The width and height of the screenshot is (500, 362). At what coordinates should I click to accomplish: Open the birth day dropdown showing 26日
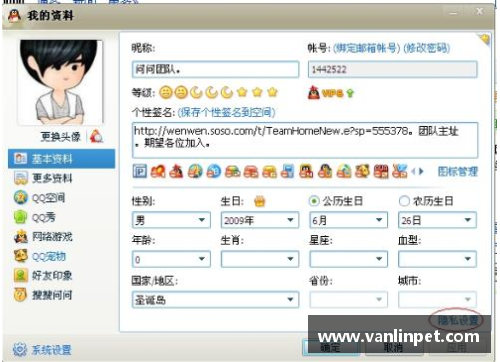pos(437,220)
